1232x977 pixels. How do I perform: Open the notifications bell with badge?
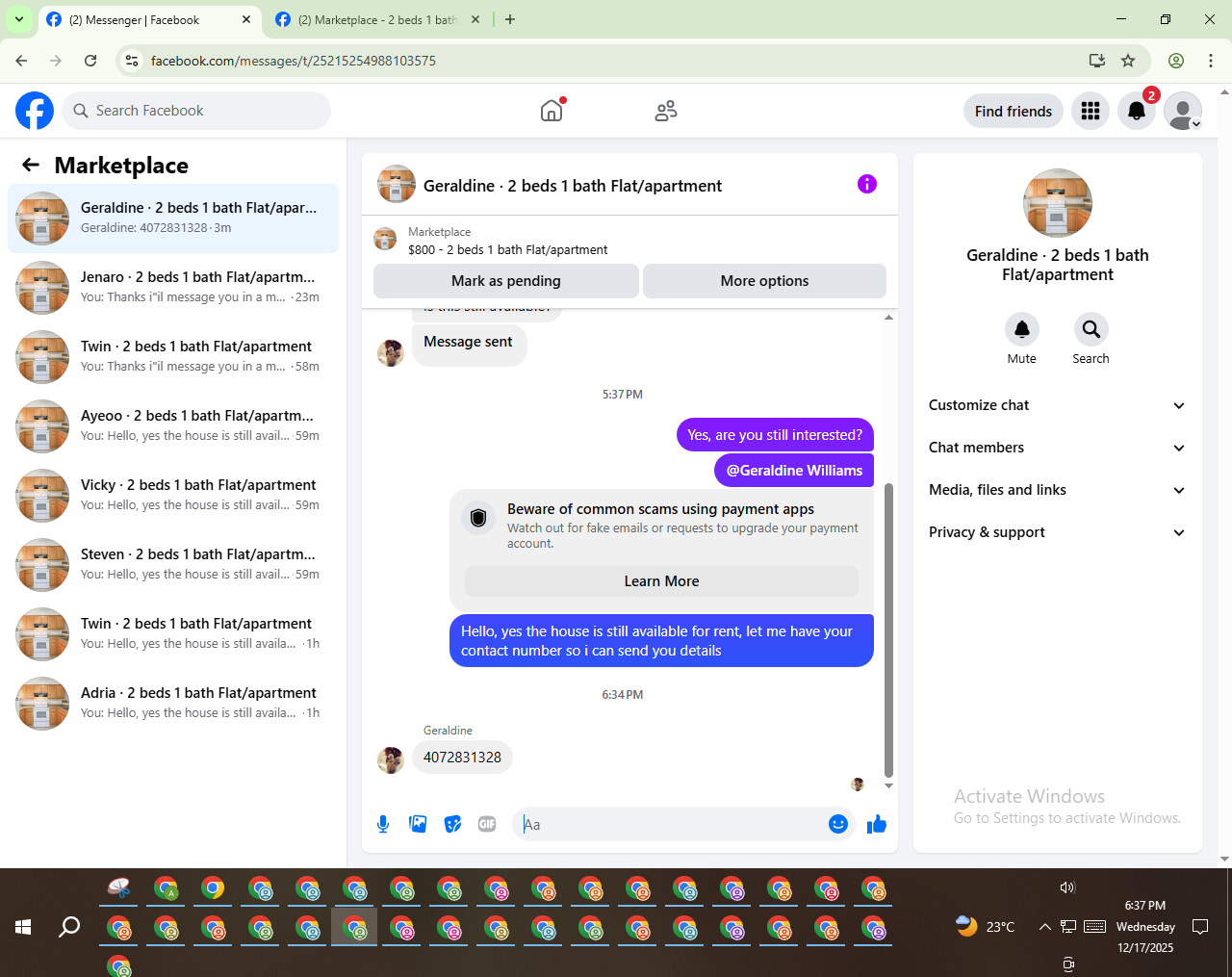(1137, 111)
